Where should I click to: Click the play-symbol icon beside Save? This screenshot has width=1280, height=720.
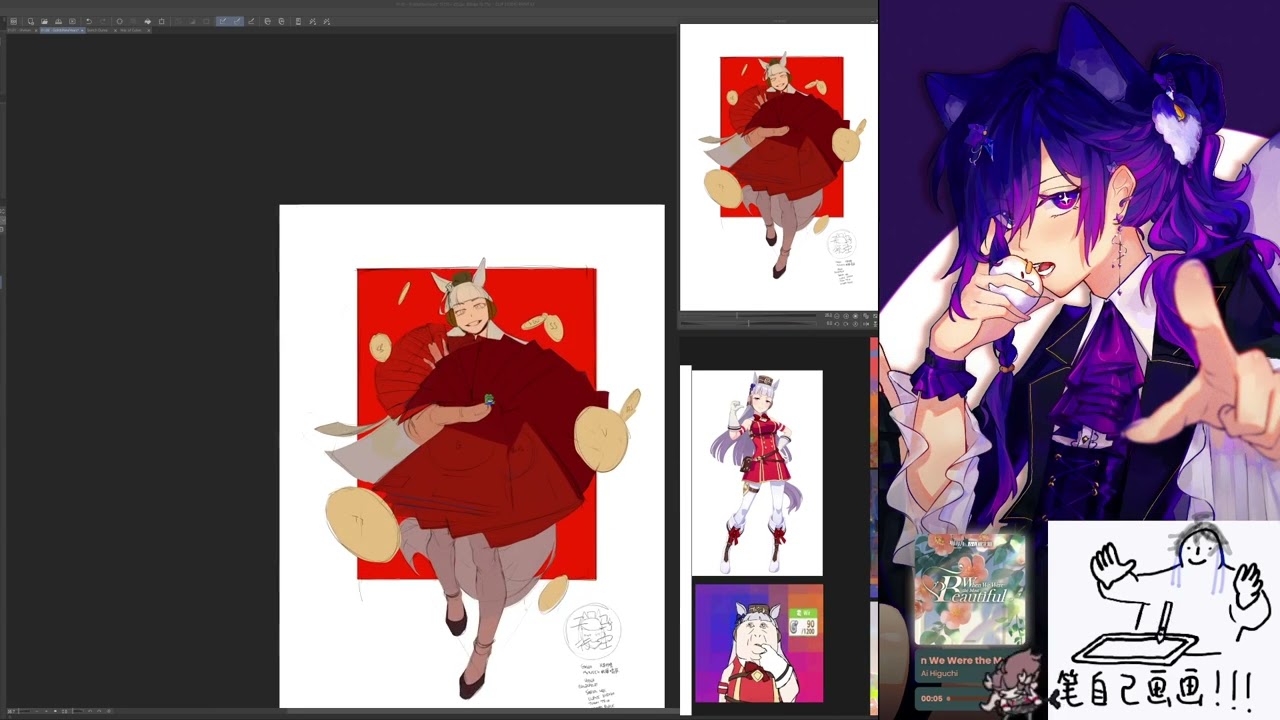72,21
